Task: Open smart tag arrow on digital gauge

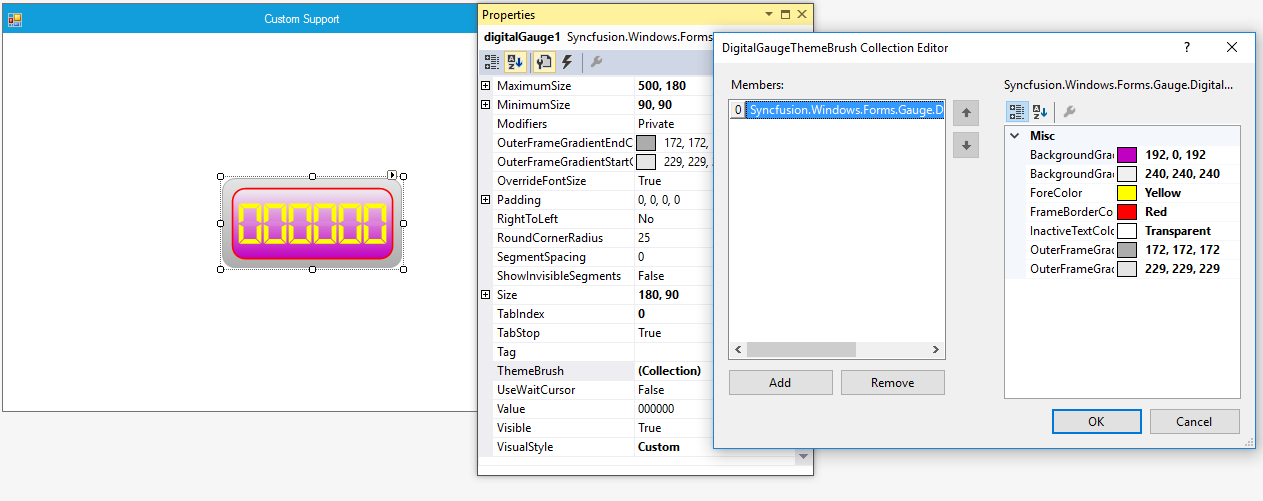Action: click(393, 175)
